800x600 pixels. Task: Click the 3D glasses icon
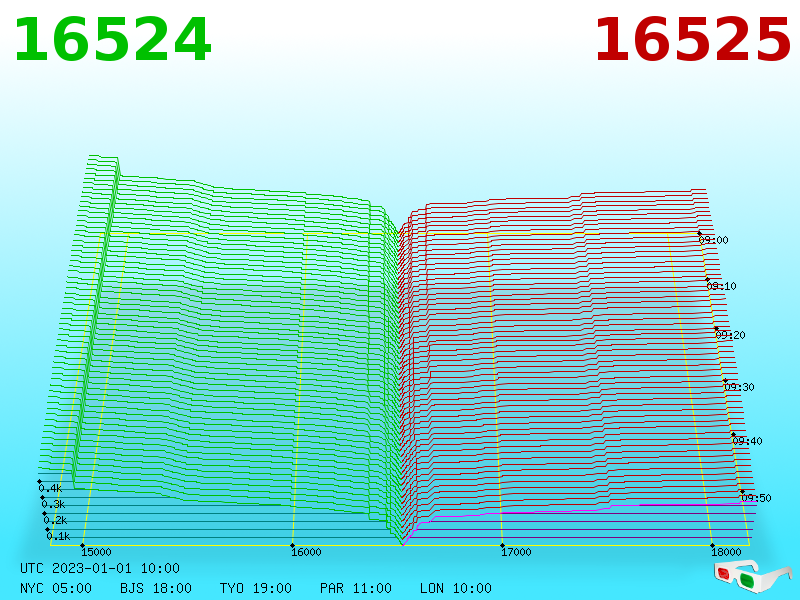point(753,576)
